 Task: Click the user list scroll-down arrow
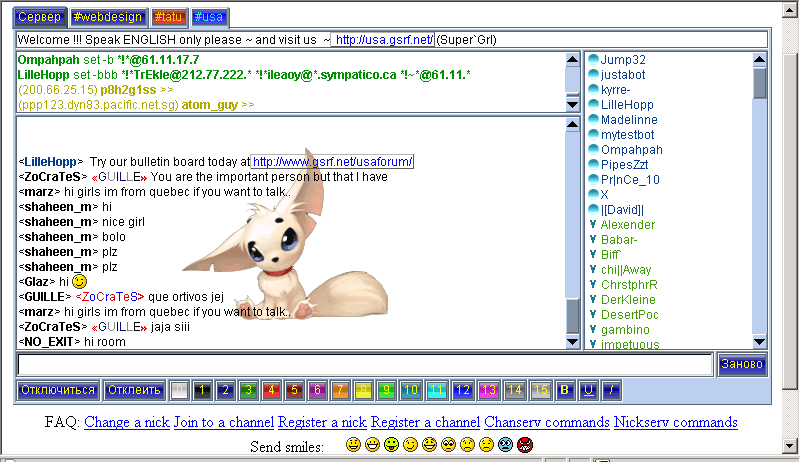759,342
